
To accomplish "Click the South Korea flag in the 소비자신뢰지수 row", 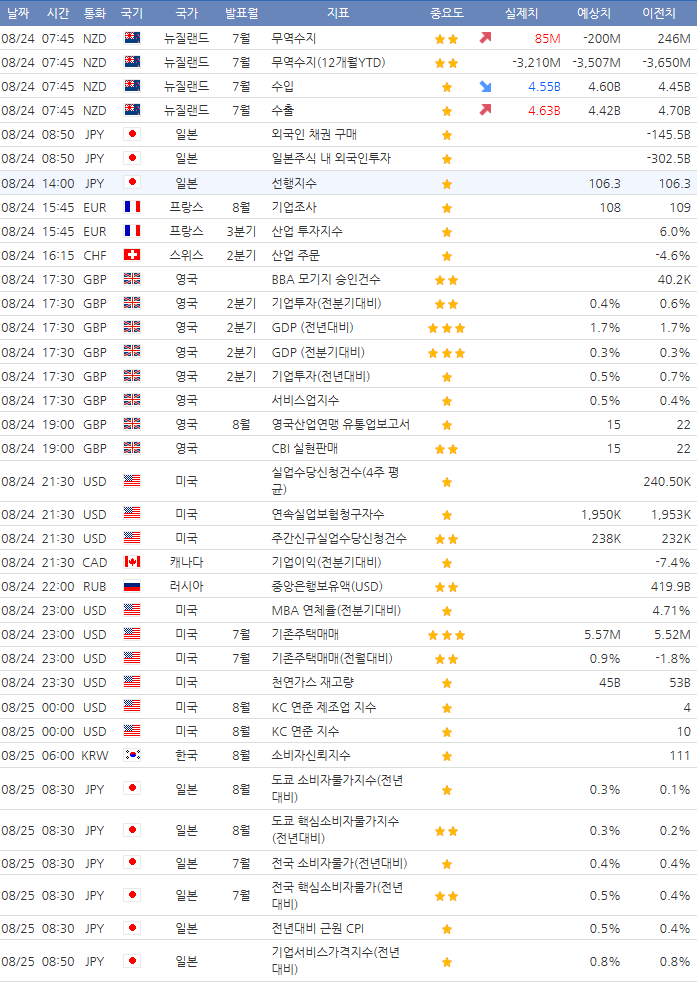I will pos(132,755).
